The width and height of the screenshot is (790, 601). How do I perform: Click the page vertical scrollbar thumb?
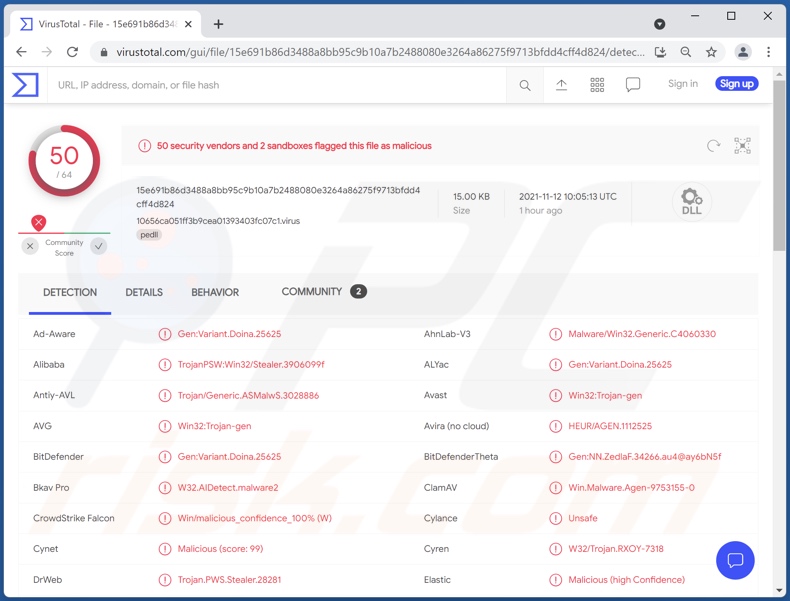[779, 165]
